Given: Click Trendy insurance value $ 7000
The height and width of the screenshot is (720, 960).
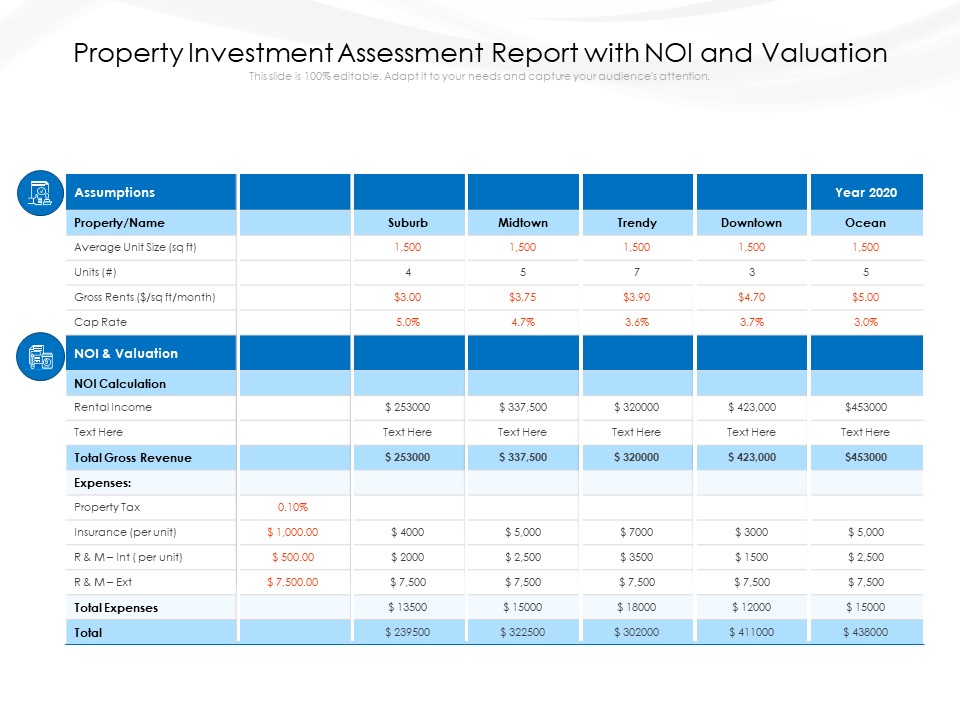Looking at the screenshot, I should coord(637,533).
